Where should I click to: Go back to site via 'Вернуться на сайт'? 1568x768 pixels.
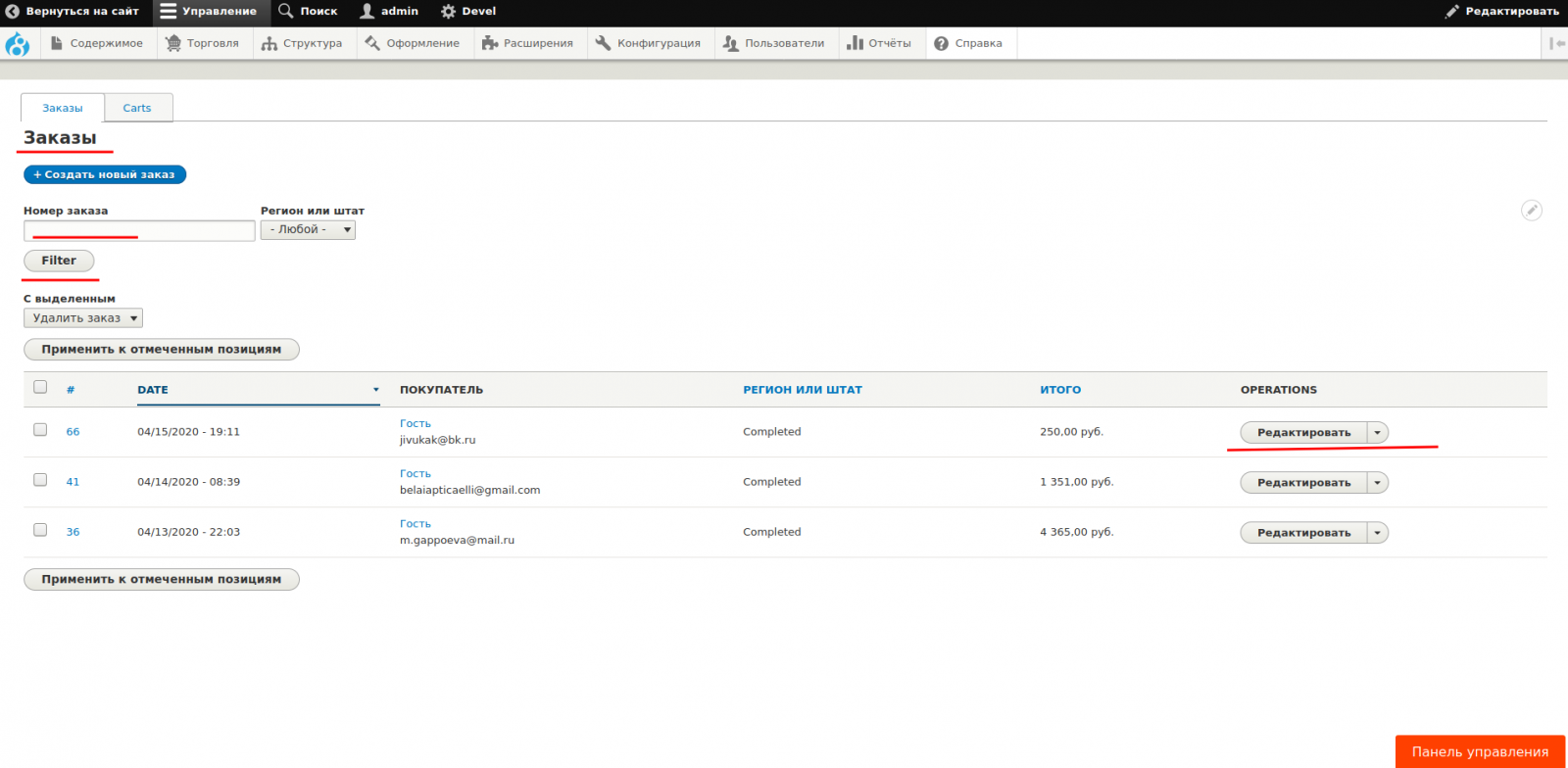[x=73, y=12]
